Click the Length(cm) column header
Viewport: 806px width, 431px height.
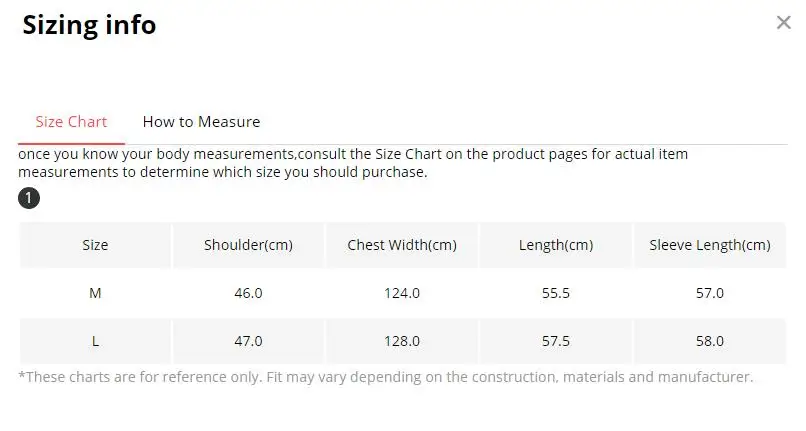[556, 245]
